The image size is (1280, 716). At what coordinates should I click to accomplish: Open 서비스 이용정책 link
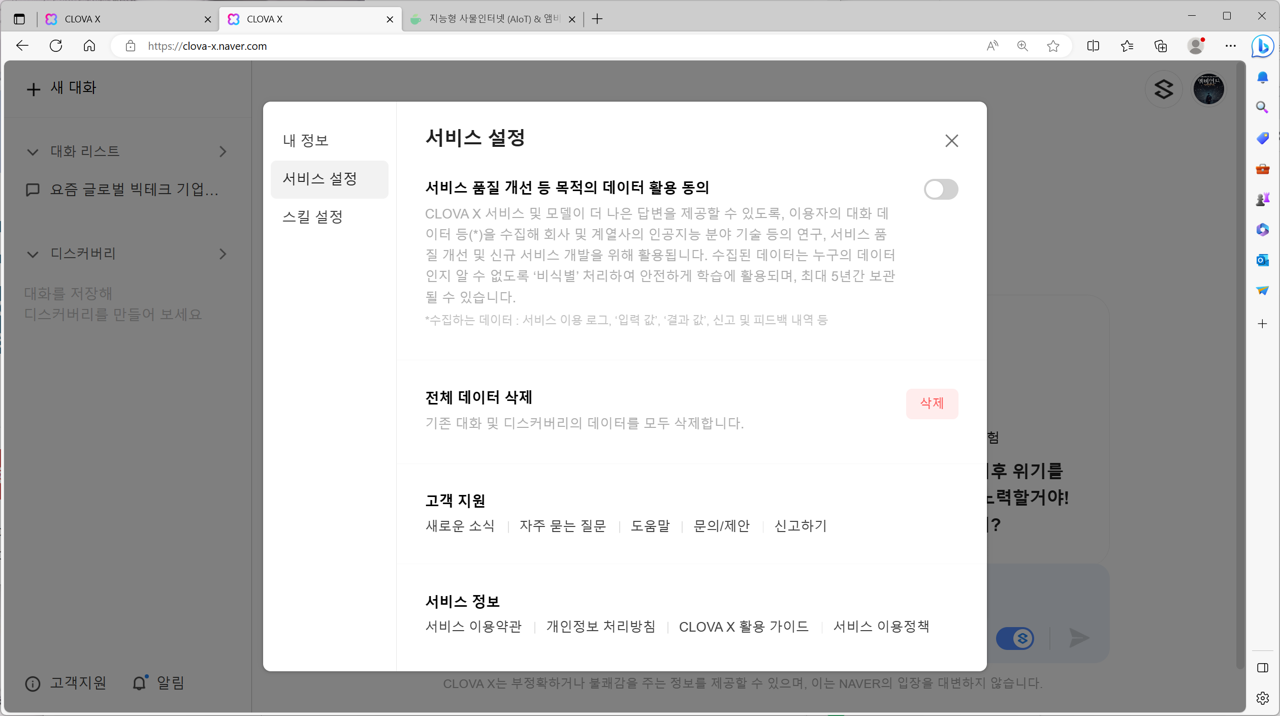(x=881, y=627)
